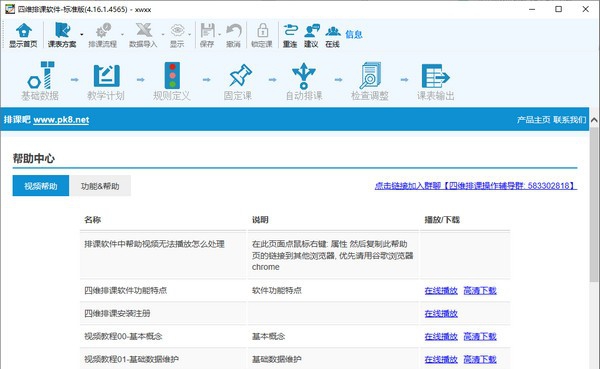Select the cell text 四维排课安装注册
The image size is (600, 369).
(117, 313)
